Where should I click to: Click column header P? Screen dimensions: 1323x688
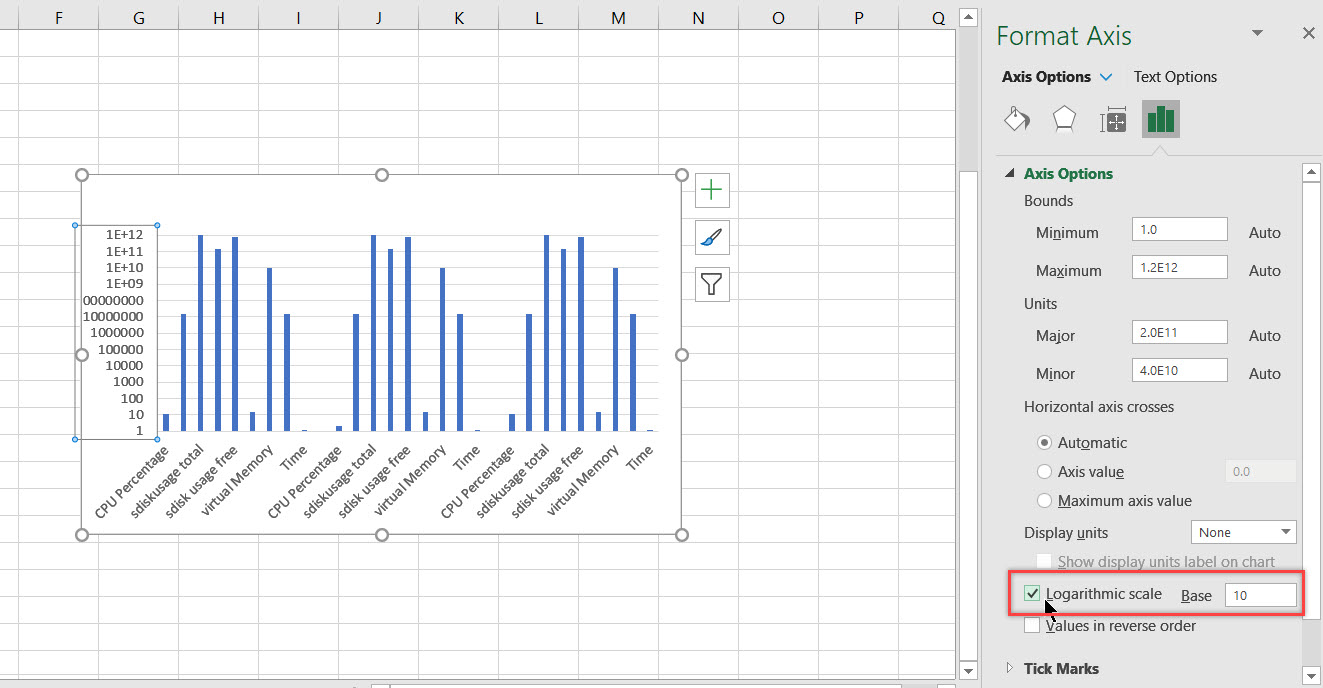[x=859, y=18]
